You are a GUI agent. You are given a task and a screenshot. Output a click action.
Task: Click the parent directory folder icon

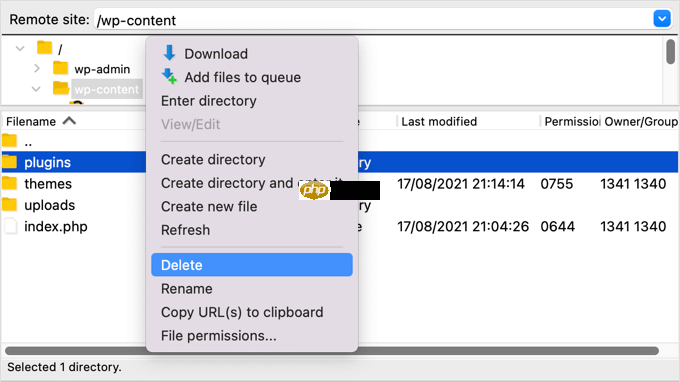(10, 140)
